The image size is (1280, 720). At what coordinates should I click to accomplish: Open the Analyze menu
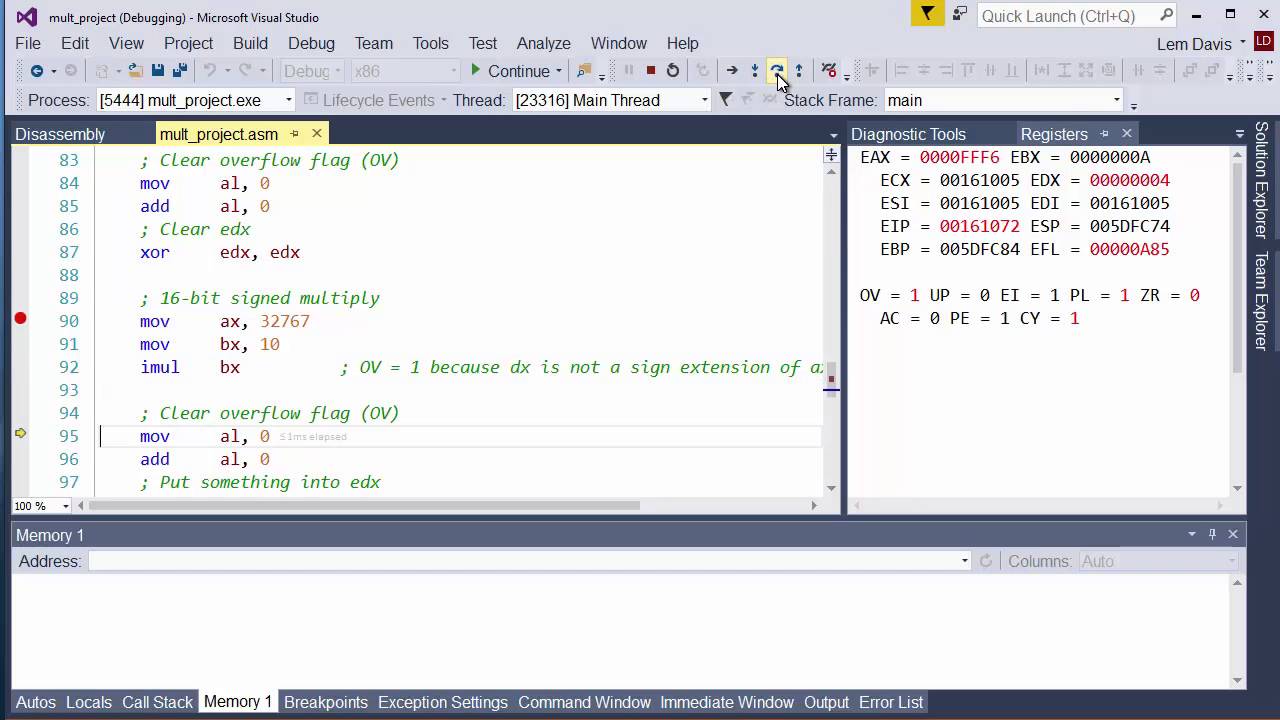pyautogui.click(x=543, y=43)
